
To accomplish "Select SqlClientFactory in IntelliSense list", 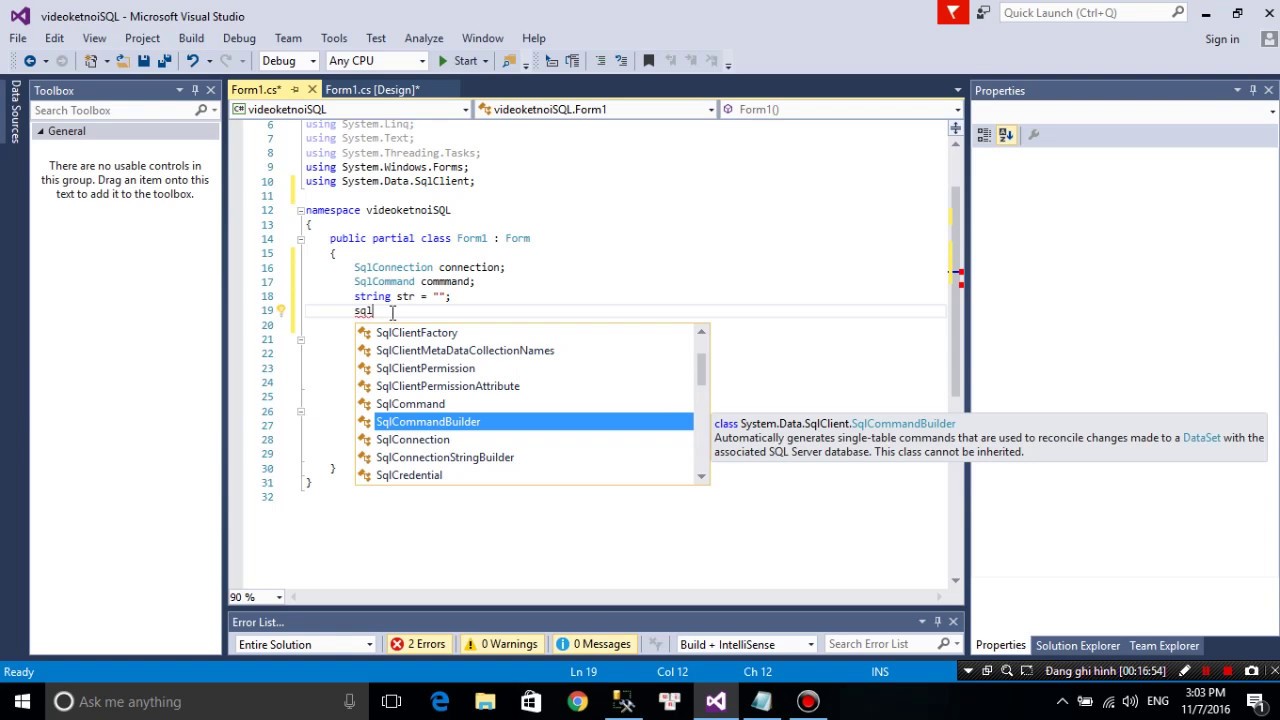I will 525,332.
